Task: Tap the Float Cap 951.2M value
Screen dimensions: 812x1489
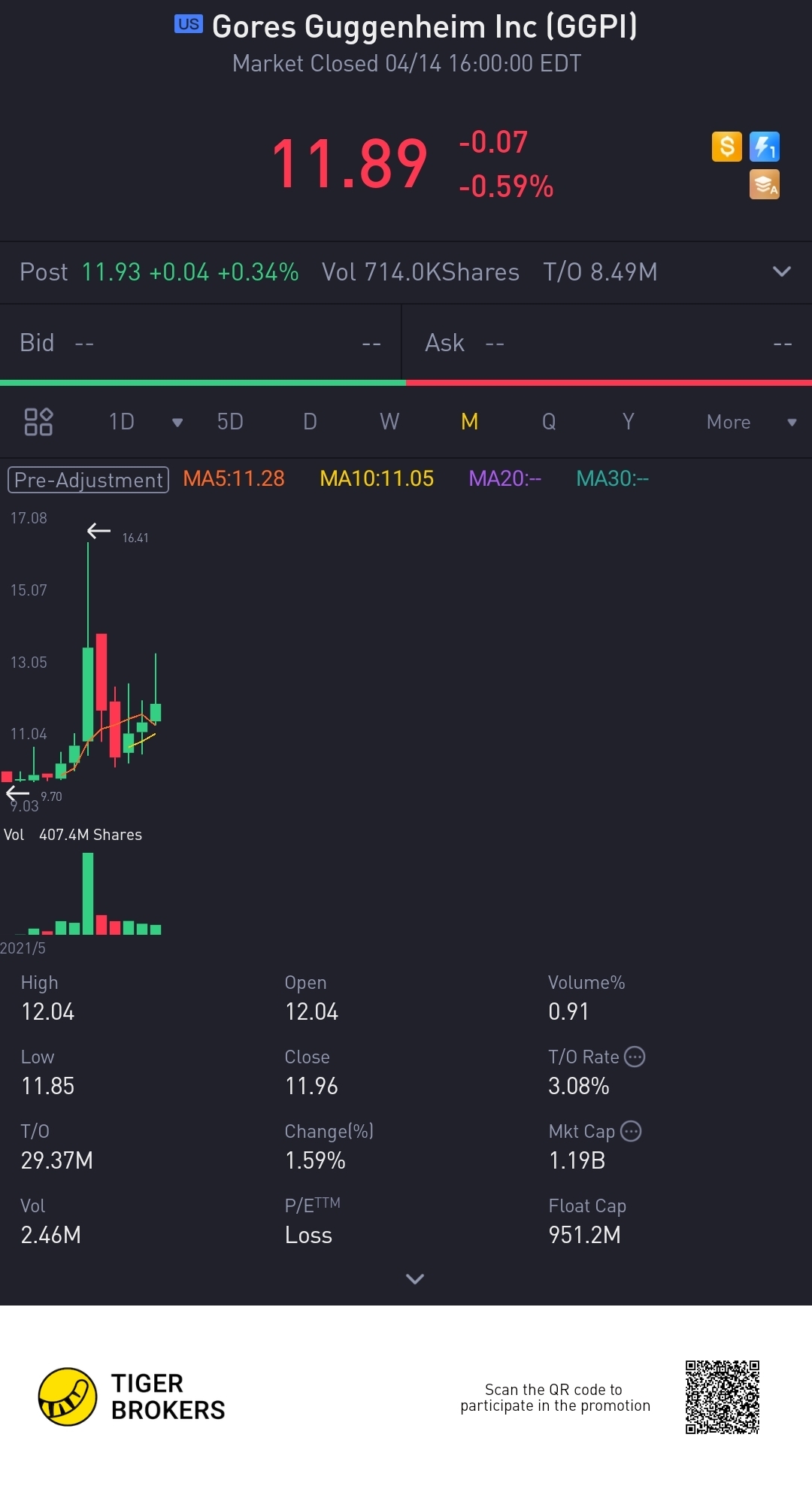Action: tap(585, 1236)
